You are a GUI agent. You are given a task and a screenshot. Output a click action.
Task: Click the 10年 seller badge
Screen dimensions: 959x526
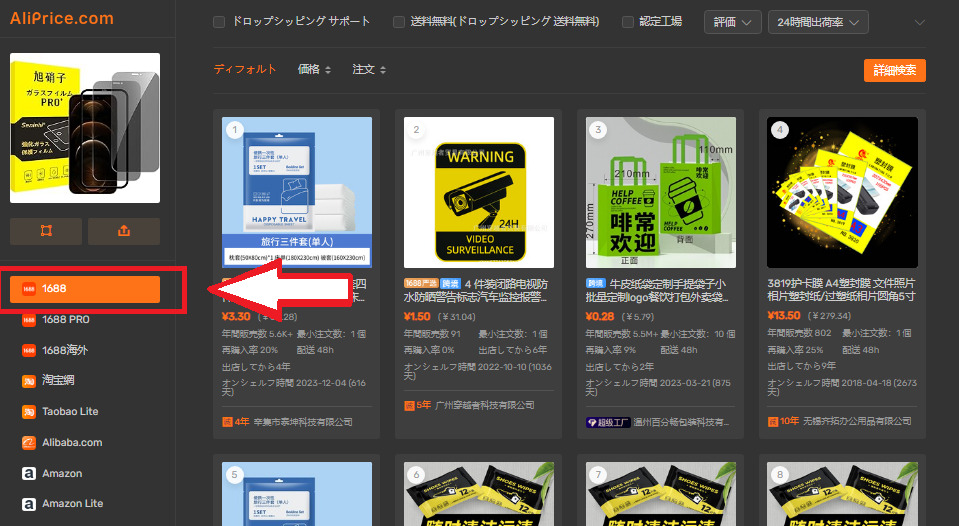point(783,421)
